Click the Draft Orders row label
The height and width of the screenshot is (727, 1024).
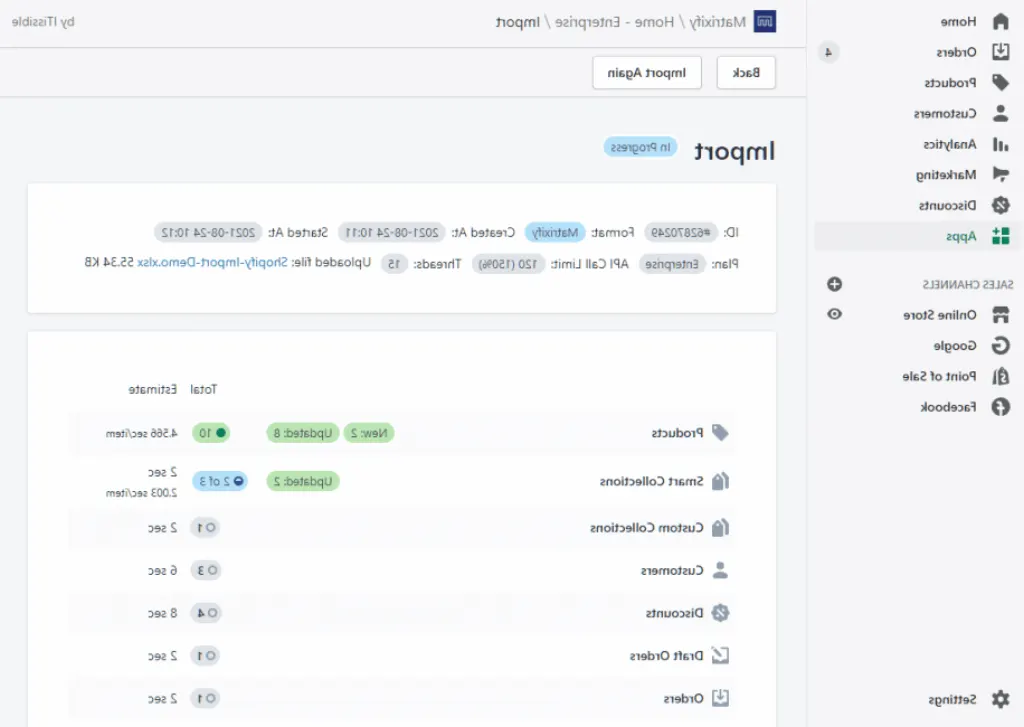[x=667, y=655]
